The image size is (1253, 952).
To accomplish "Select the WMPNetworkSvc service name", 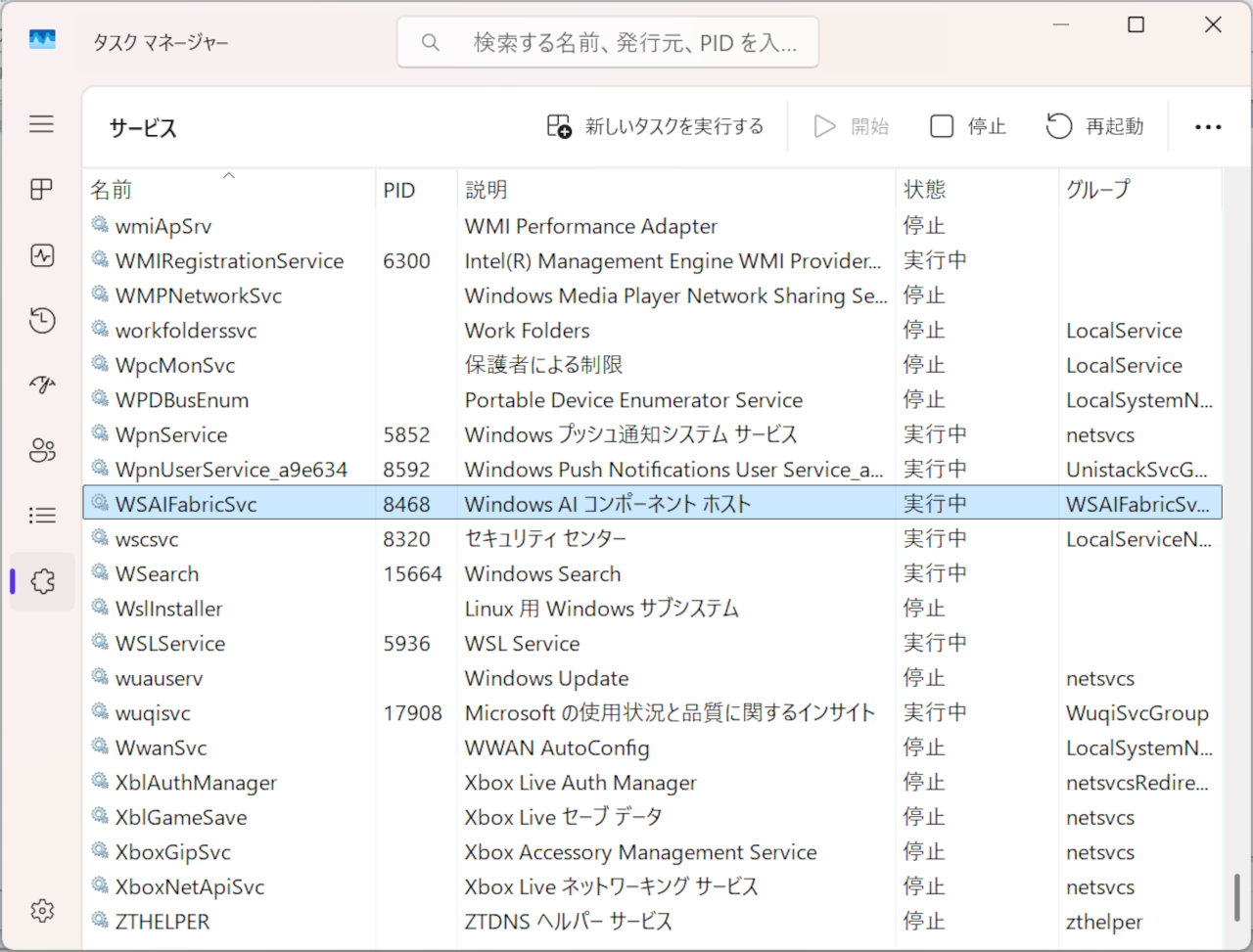I will [x=198, y=295].
